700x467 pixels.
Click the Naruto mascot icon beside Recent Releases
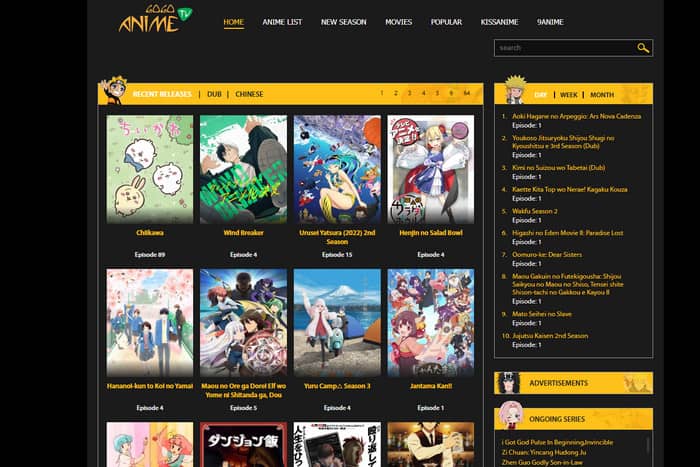tap(113, 90)
